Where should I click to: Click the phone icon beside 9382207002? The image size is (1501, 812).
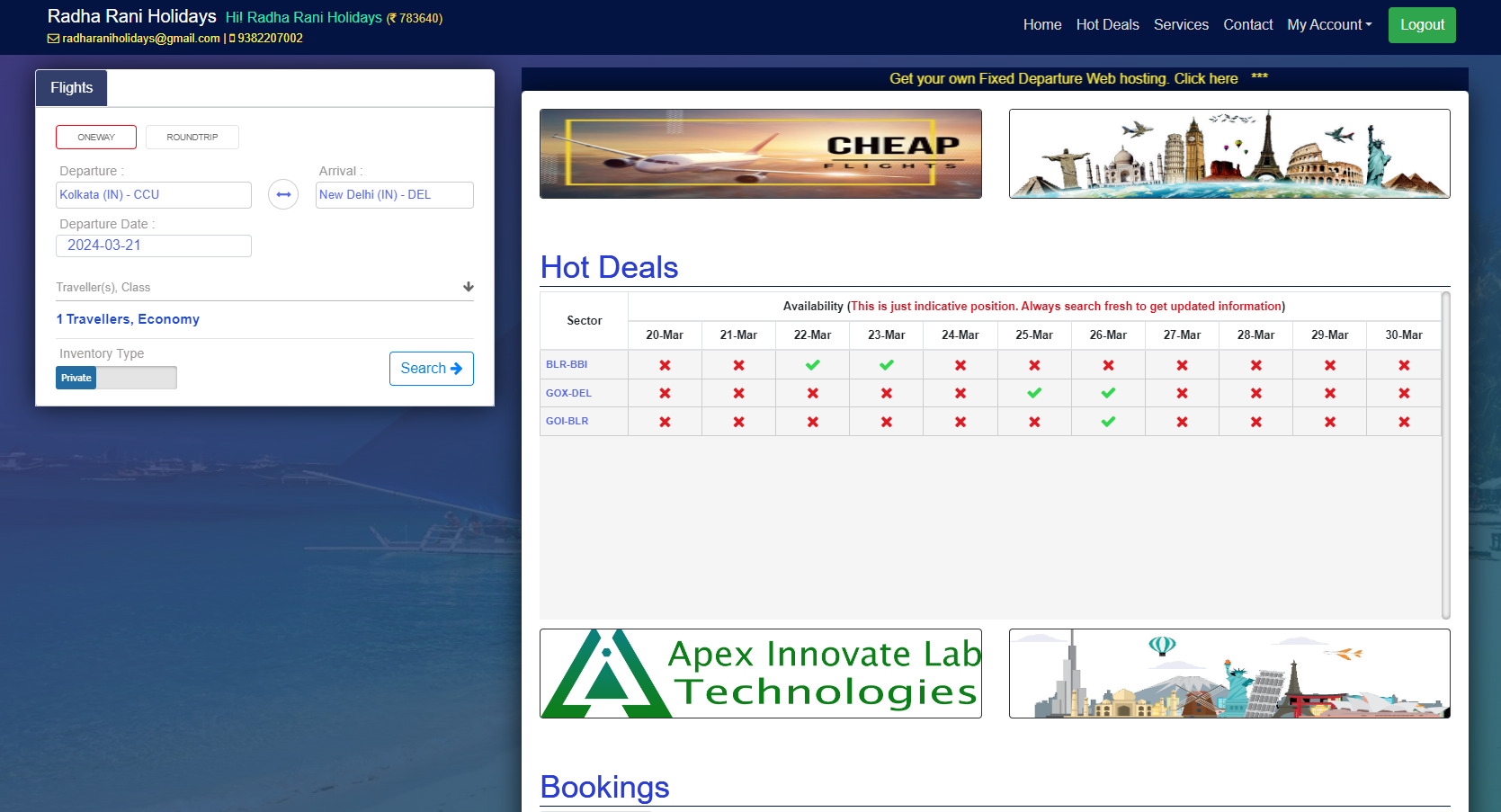coord(230,38)
